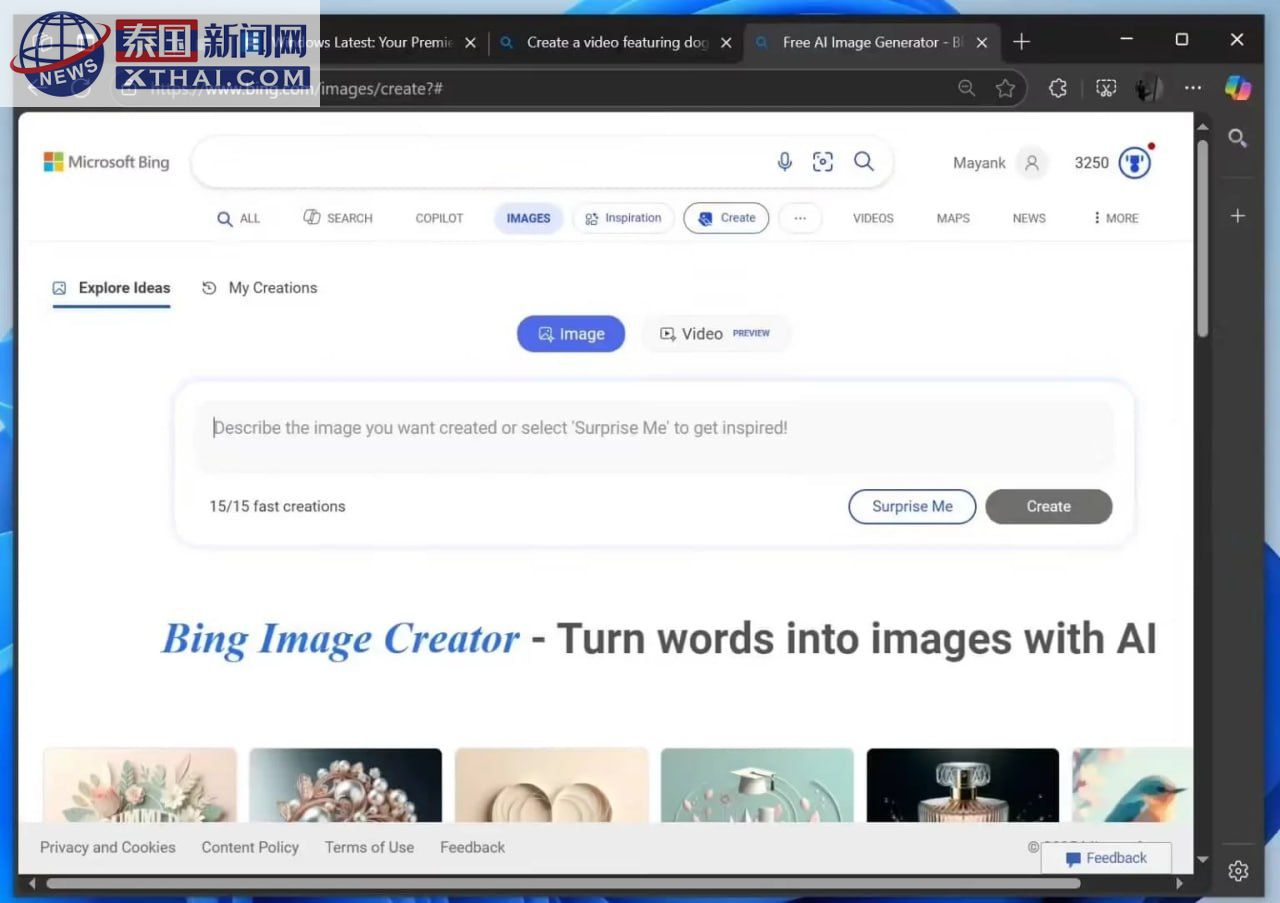Open a new browser tab
The width and height of the screenshot is (1280, 903).
tap(1021, 42)
